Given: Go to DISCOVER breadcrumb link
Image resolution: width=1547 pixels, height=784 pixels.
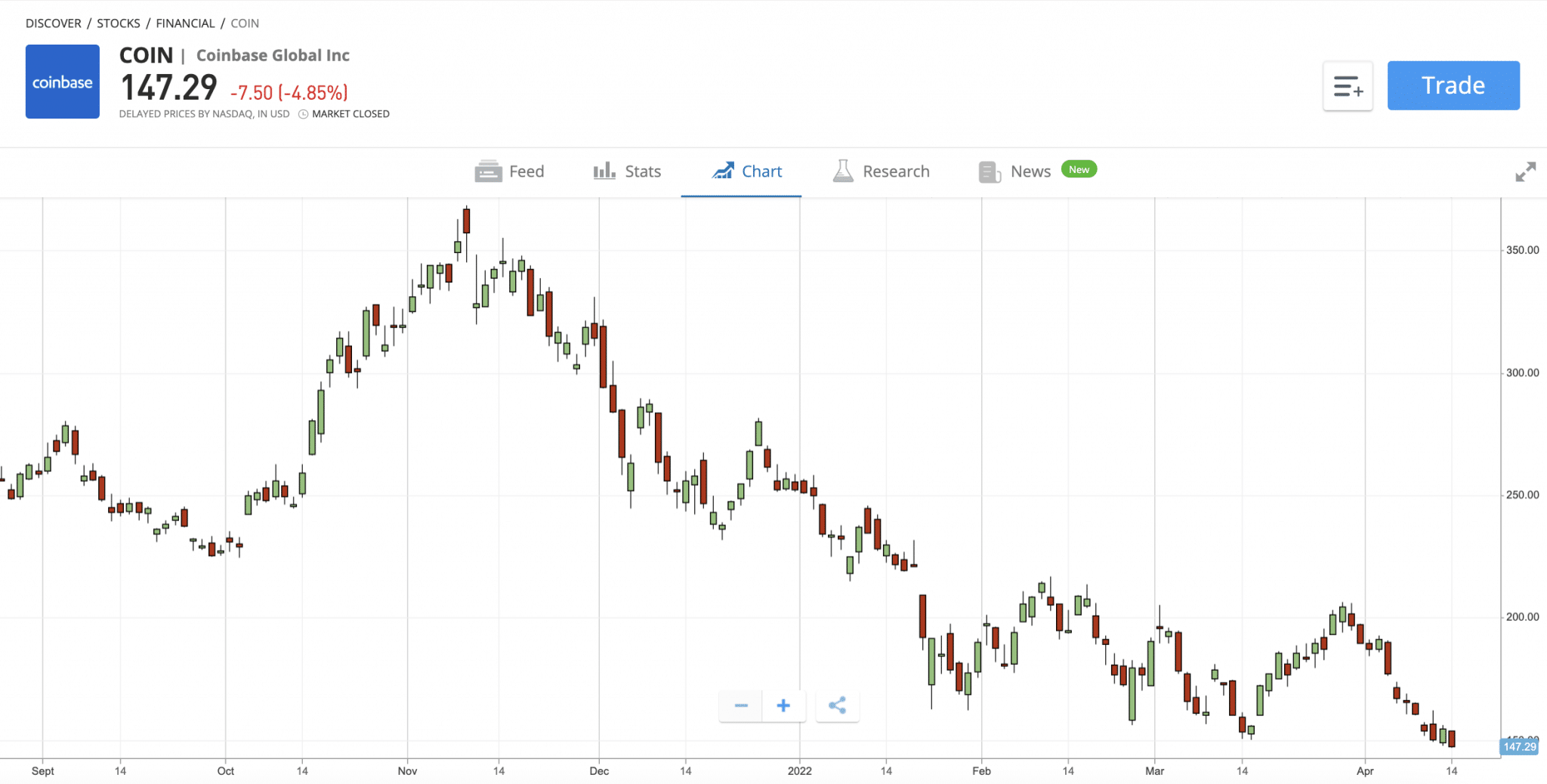Looking at the screenshot, I should point(54,23).
